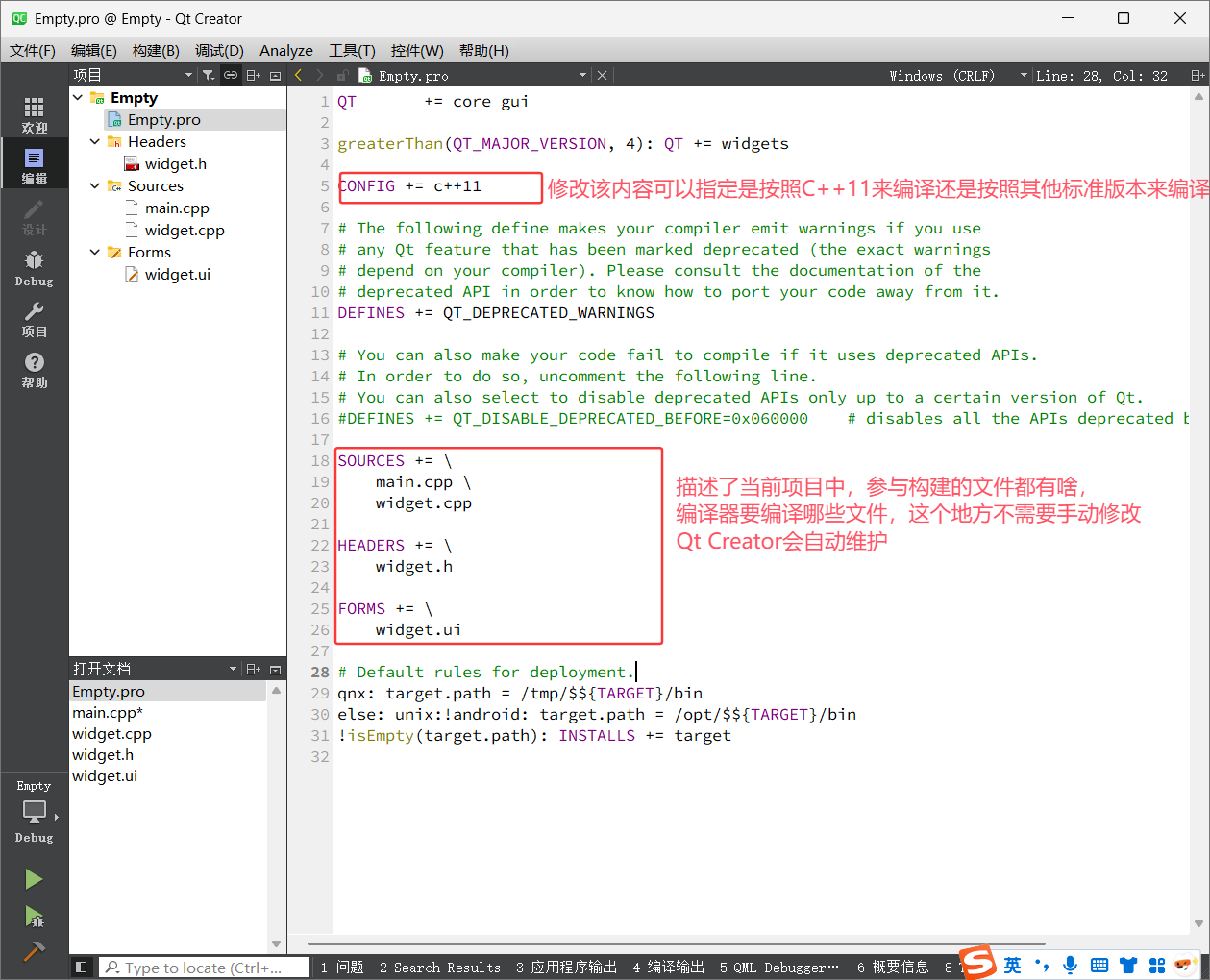The width and height of the screenshot is (1210, 980).
Task: Open the 5 QML Debugger pane
Action: pos(779,967)
